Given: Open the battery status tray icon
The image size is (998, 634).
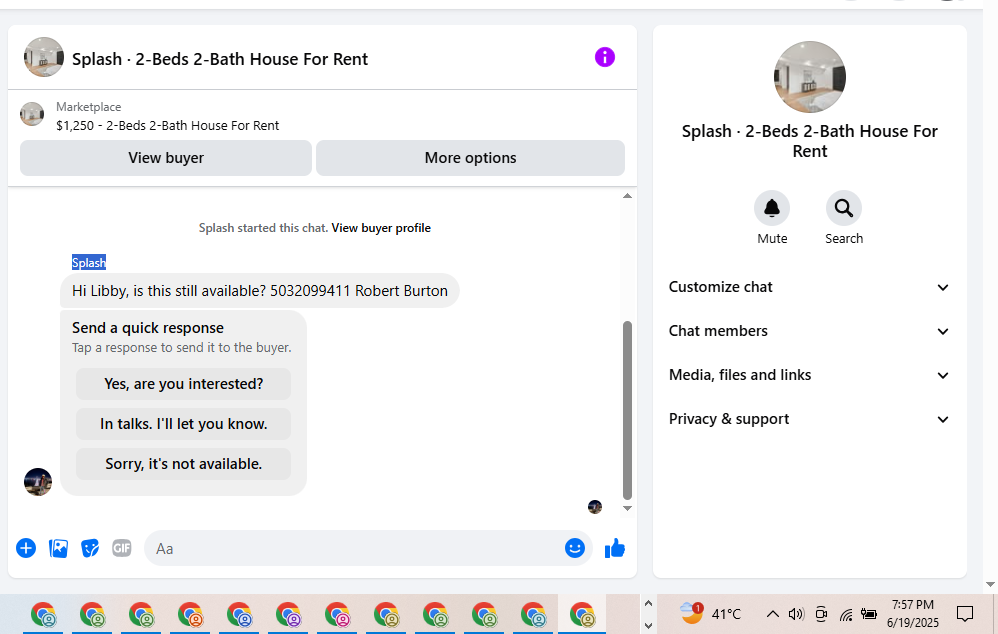Looking at the screenshot, I should click(869, 614).
